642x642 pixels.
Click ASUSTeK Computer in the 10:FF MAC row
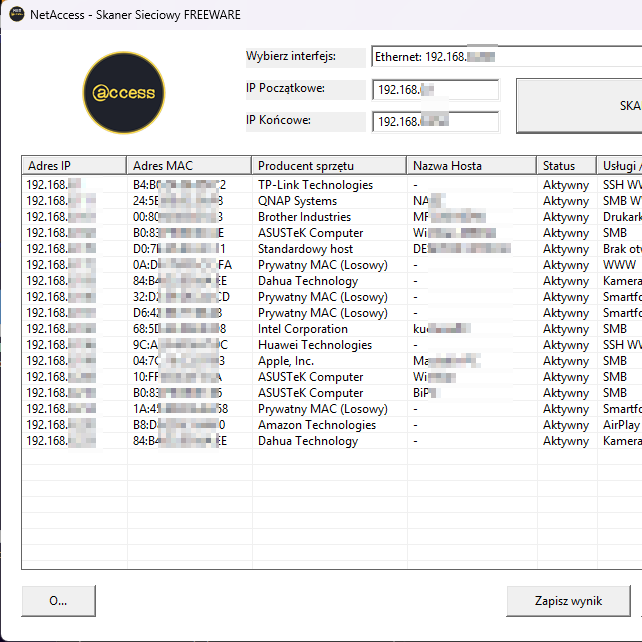[310, 377]
